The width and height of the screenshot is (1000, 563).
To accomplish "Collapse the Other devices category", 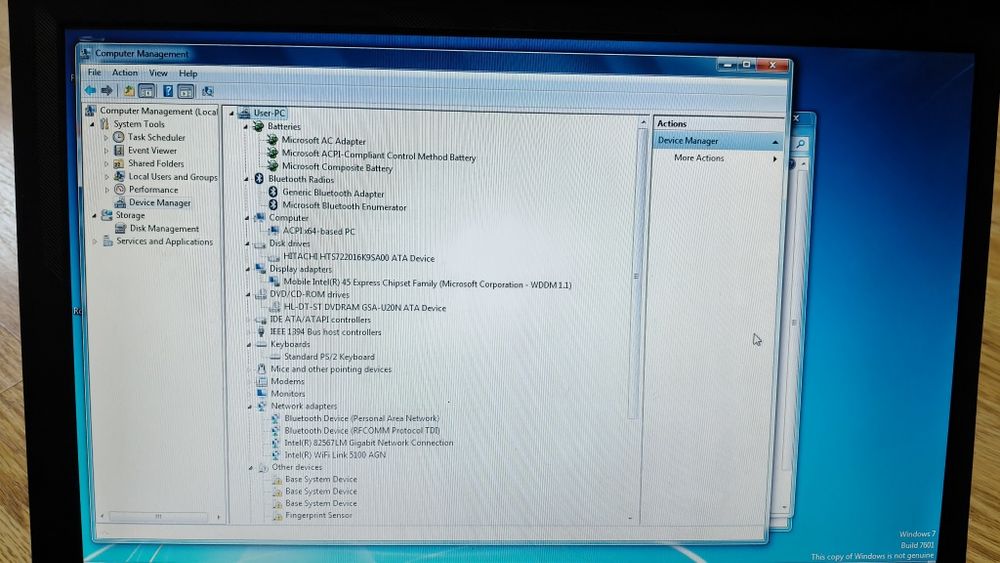I will pos(251,467).
